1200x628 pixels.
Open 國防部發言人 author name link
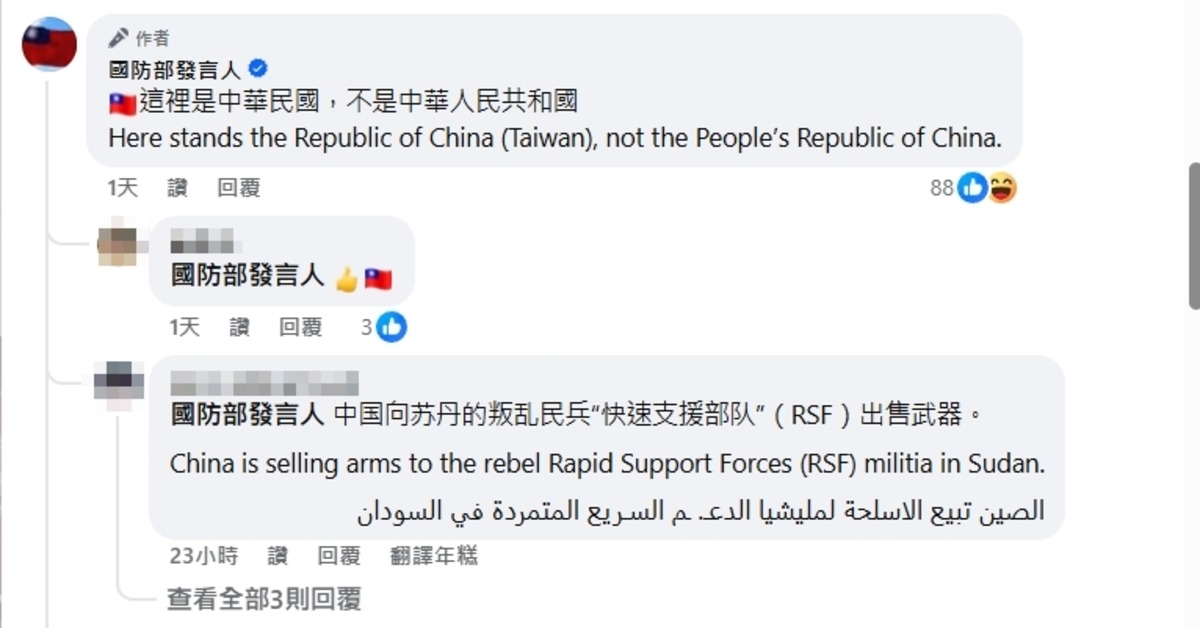(x=175, y=69)
